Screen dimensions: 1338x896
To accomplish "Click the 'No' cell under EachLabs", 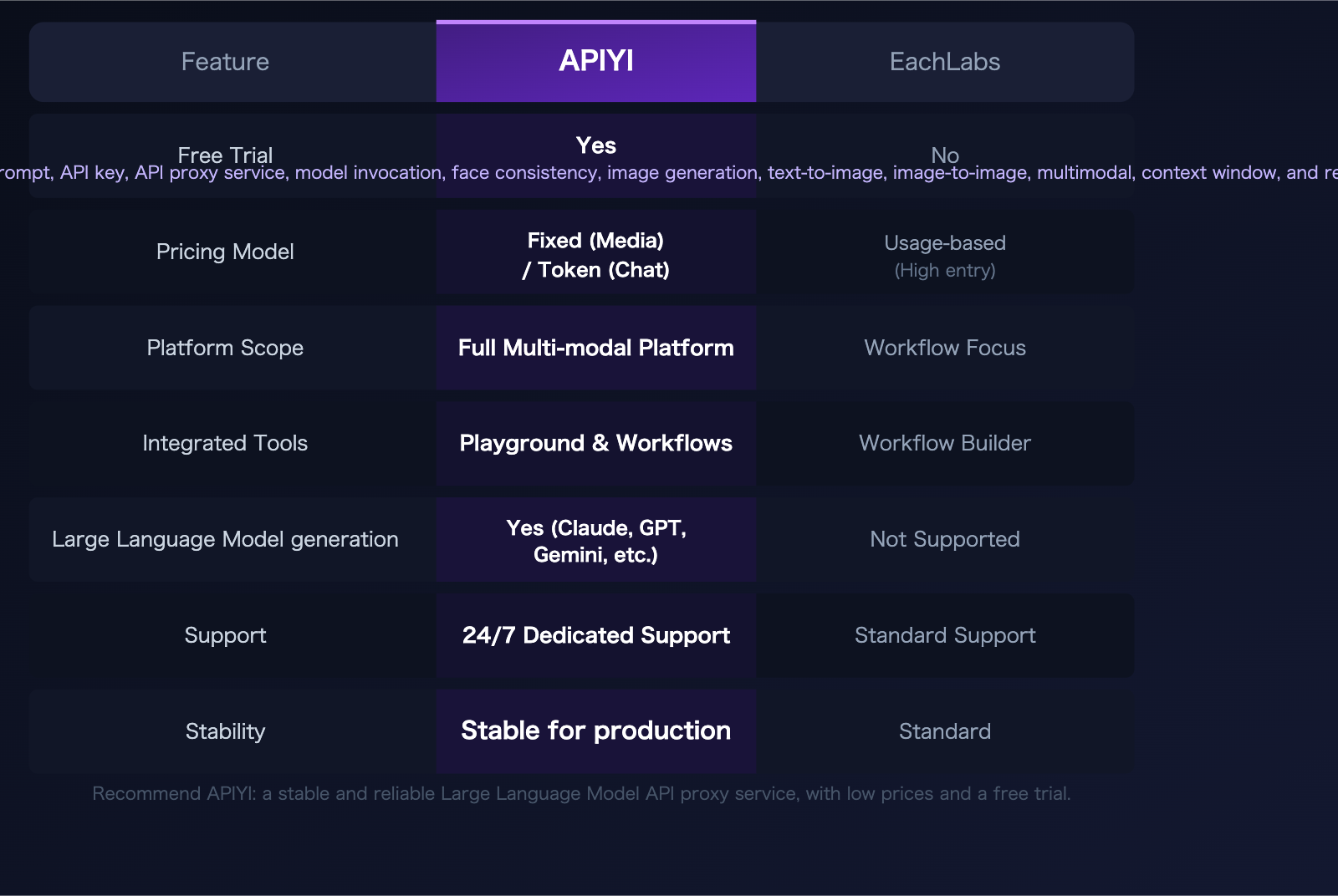I will click(x=944, y=155).
